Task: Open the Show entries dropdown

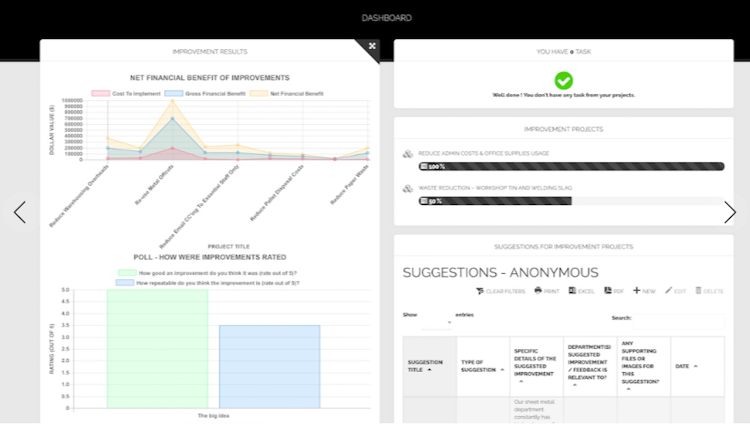Action: [x=436, y=322]
